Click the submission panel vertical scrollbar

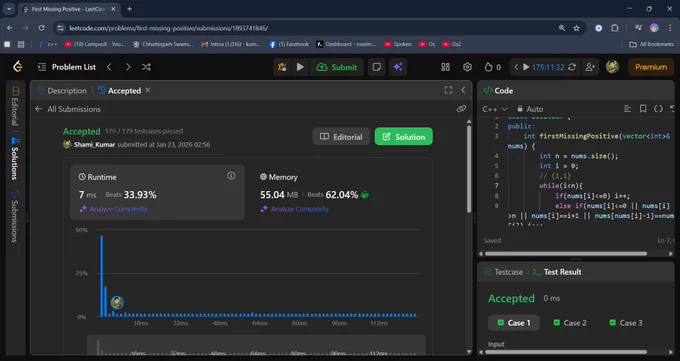(469, 169)
